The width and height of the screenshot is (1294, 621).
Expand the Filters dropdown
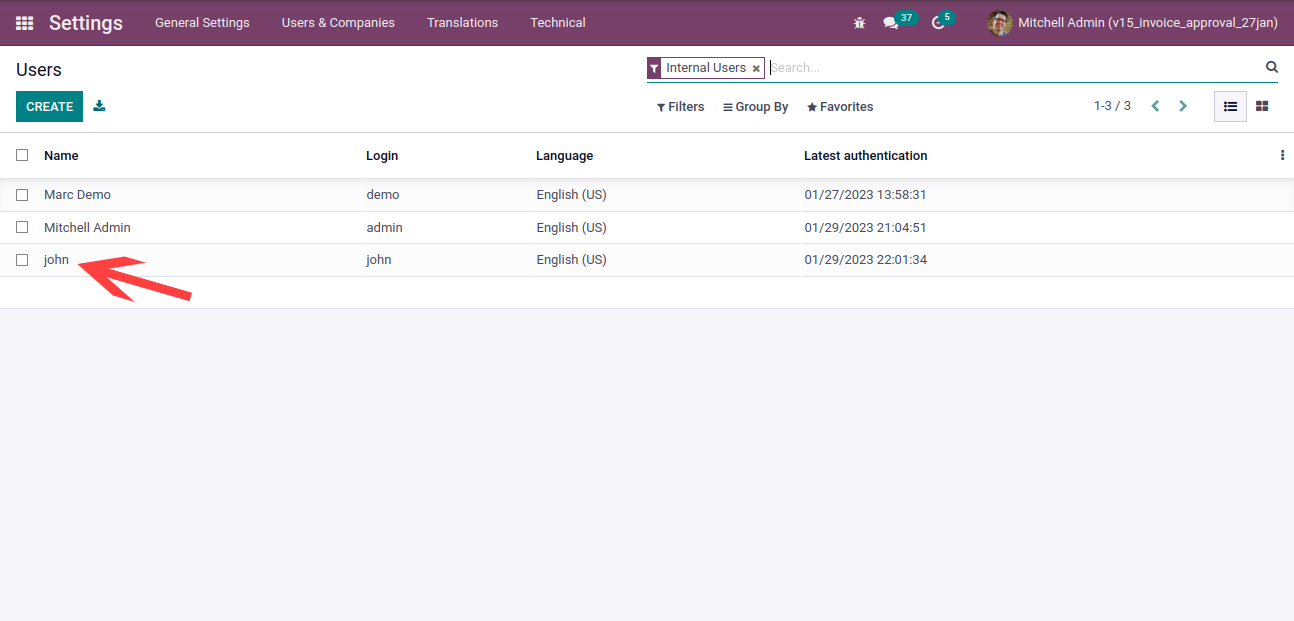coord(680,107)
